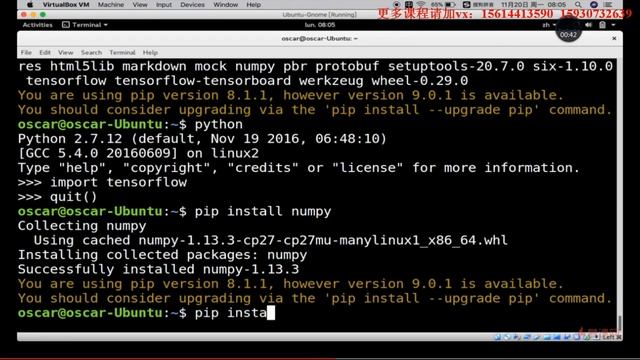The height and width of the screenshot is (360, 640).
Task: Click the '>>> quit()' line
Action: 58,197
